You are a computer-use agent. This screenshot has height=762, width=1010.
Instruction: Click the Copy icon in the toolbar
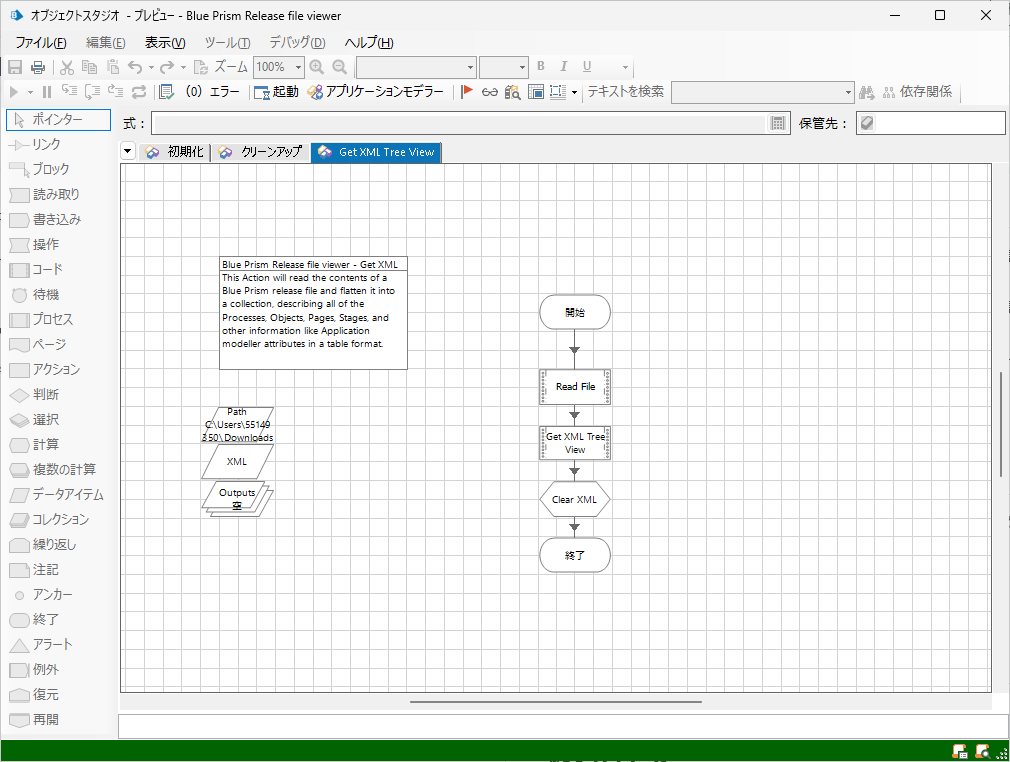click(90, 67)
